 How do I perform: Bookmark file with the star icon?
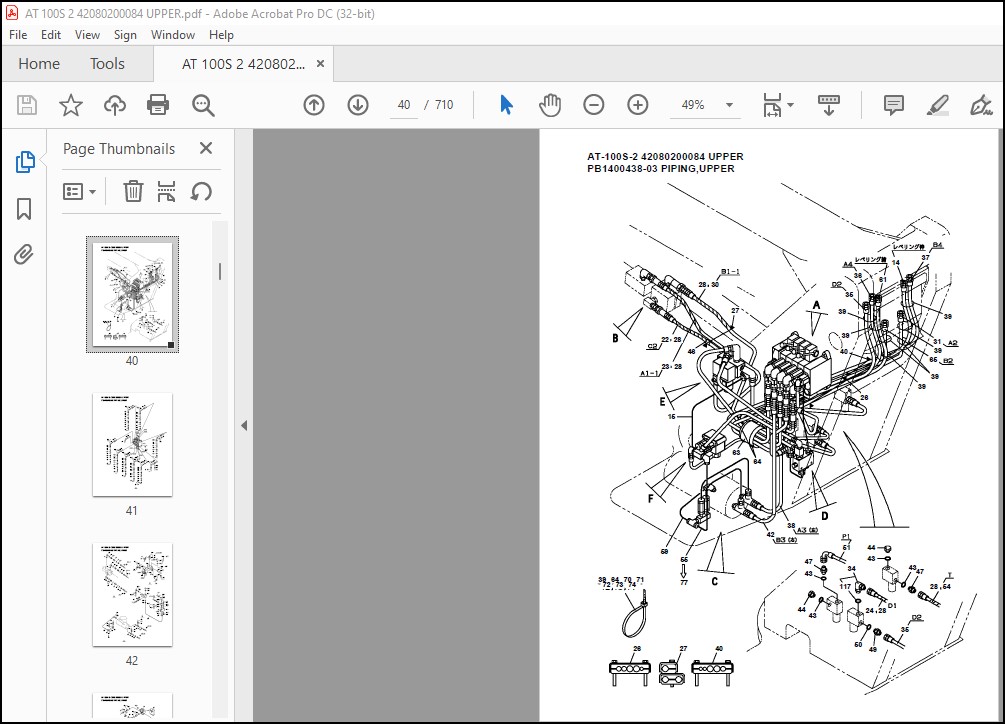71,105
